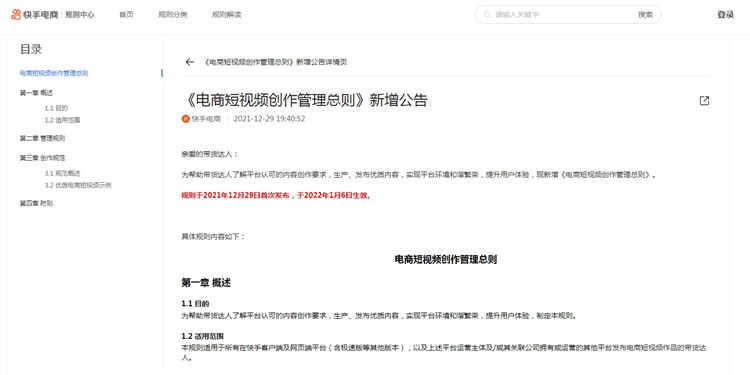Click the Kuaishou 快手电商 logo
Image resolution: width=750 pixels, height=375 pixels.
pos(34,15)
